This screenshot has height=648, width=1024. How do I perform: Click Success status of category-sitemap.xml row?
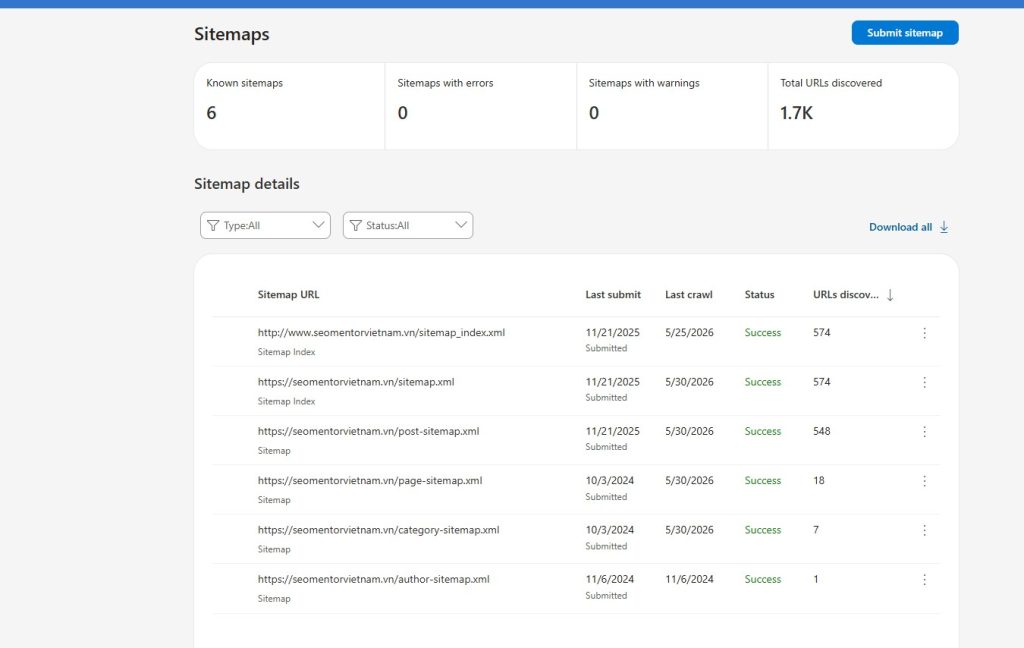pyautogui.click(x=762, y=530)
